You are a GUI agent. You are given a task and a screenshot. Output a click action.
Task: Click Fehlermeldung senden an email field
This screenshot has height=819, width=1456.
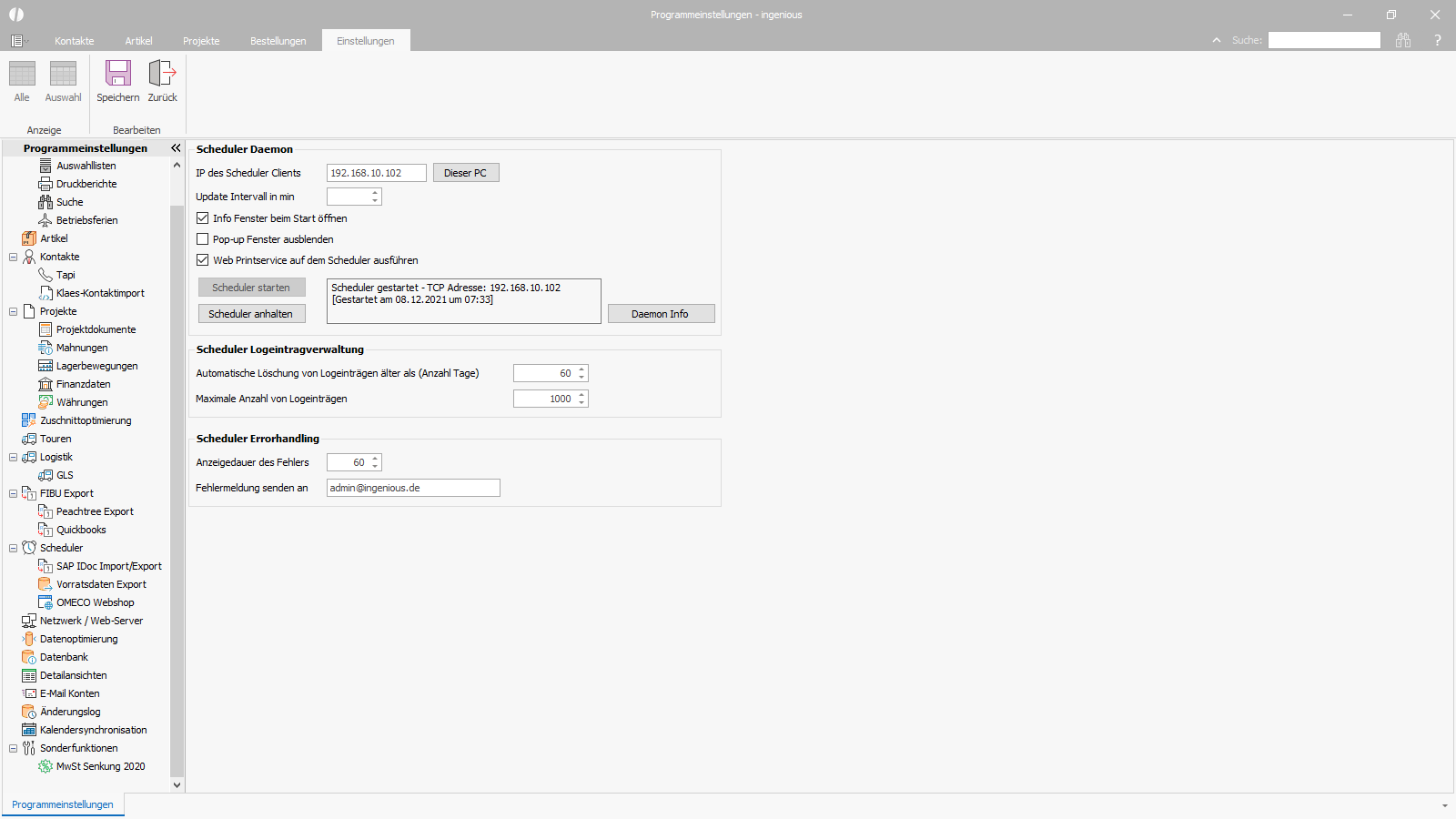[x=413, y=488]
